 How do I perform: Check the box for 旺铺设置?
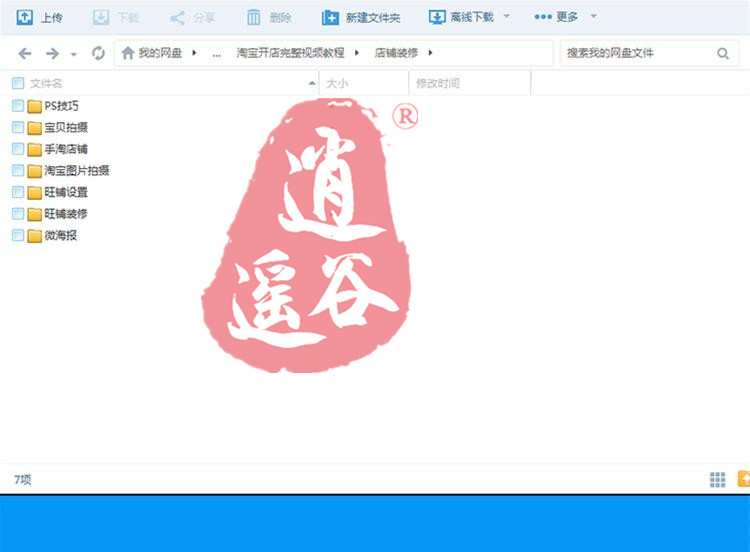(x=18, y=192)
